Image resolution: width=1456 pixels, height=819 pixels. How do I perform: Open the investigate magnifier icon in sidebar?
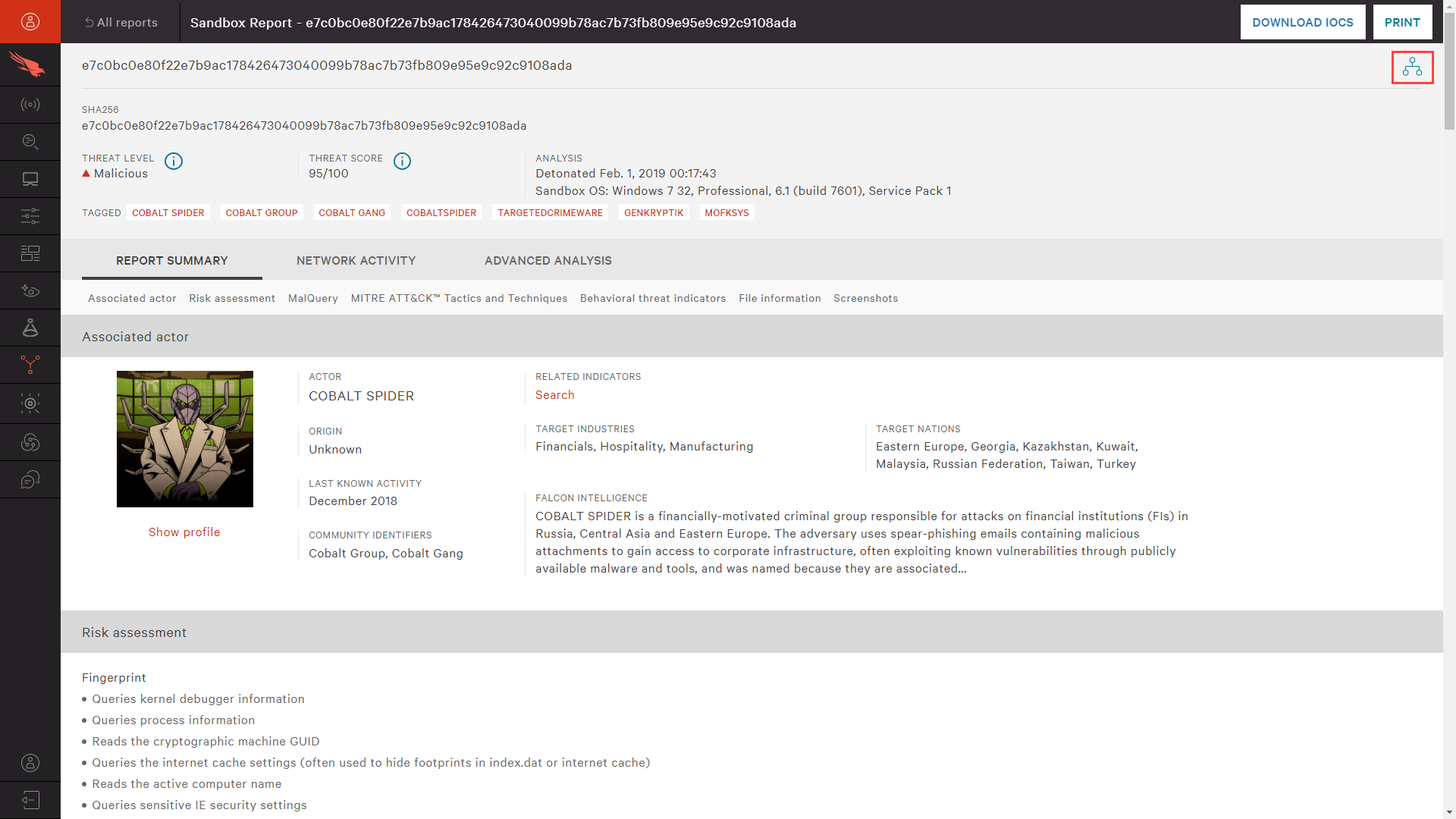[x=30, y=142]
